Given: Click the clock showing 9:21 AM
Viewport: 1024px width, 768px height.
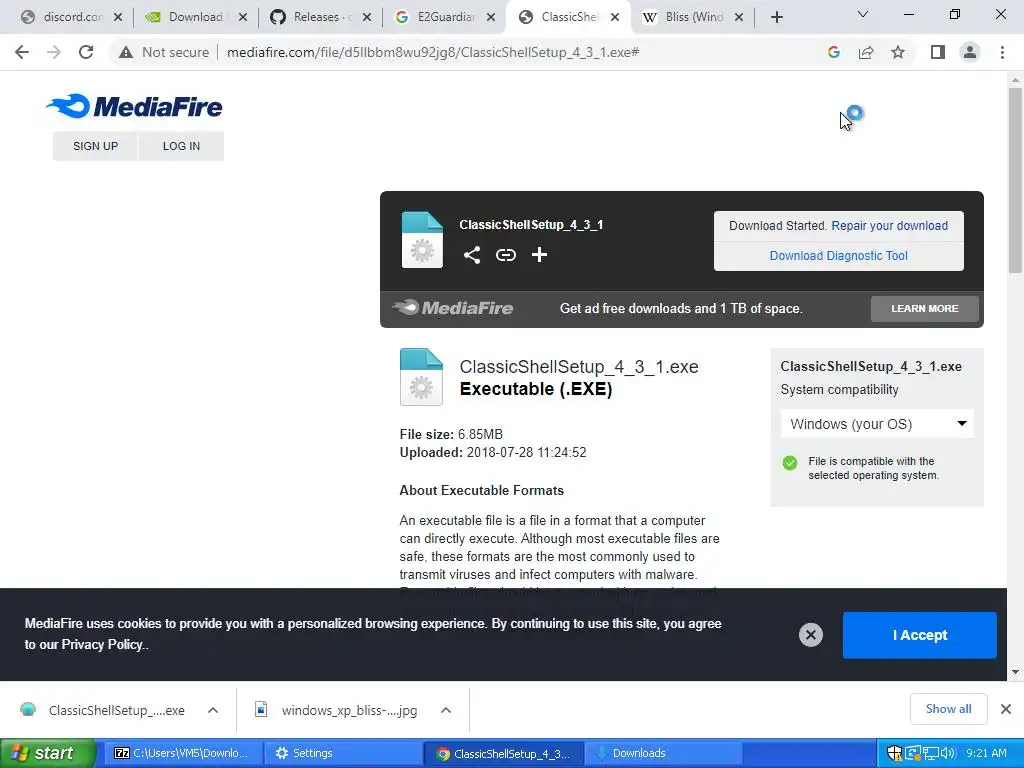Looking at the screenshot, I should click(986, 753).
